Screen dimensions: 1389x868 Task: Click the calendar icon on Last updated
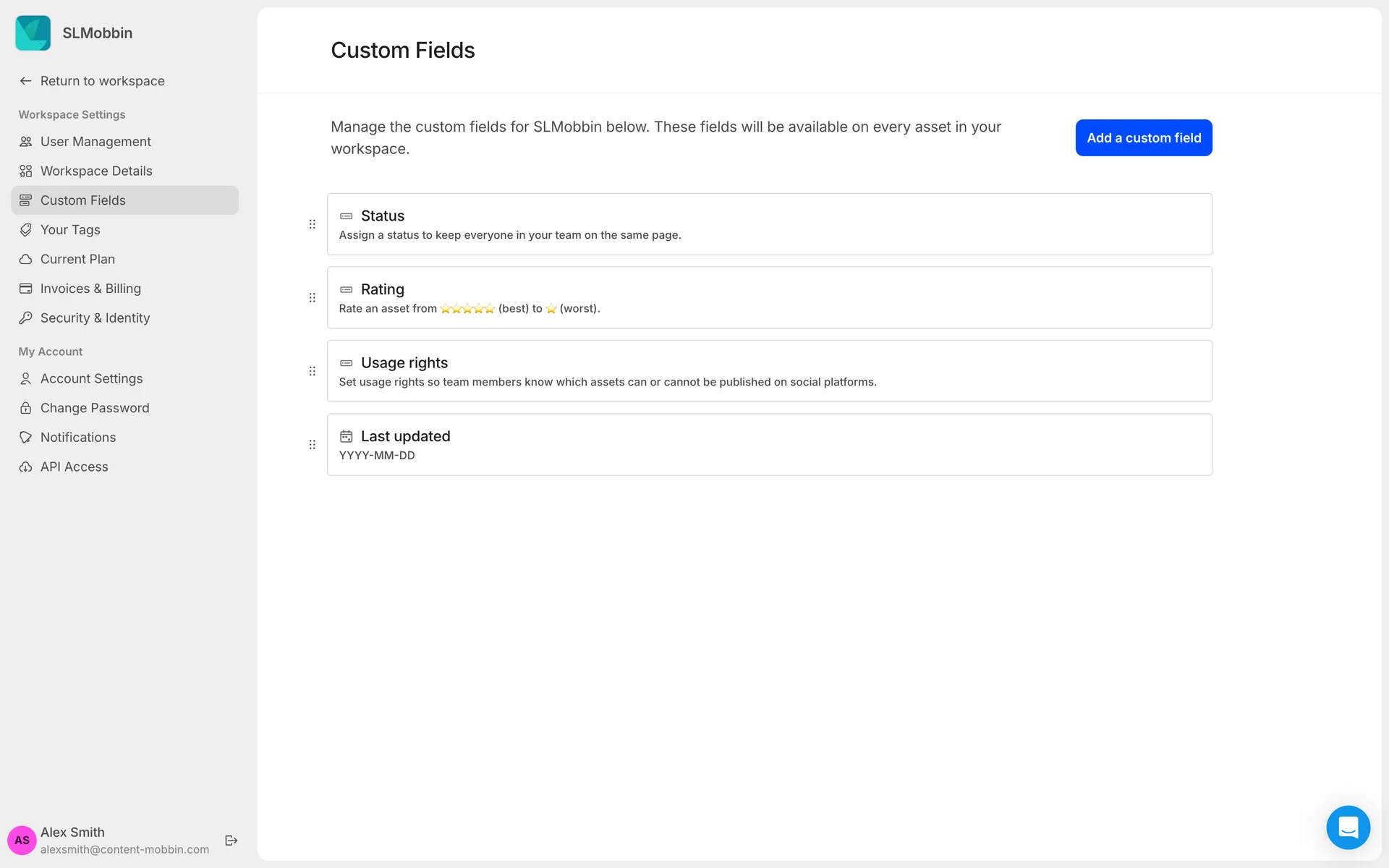pos(347,436)
